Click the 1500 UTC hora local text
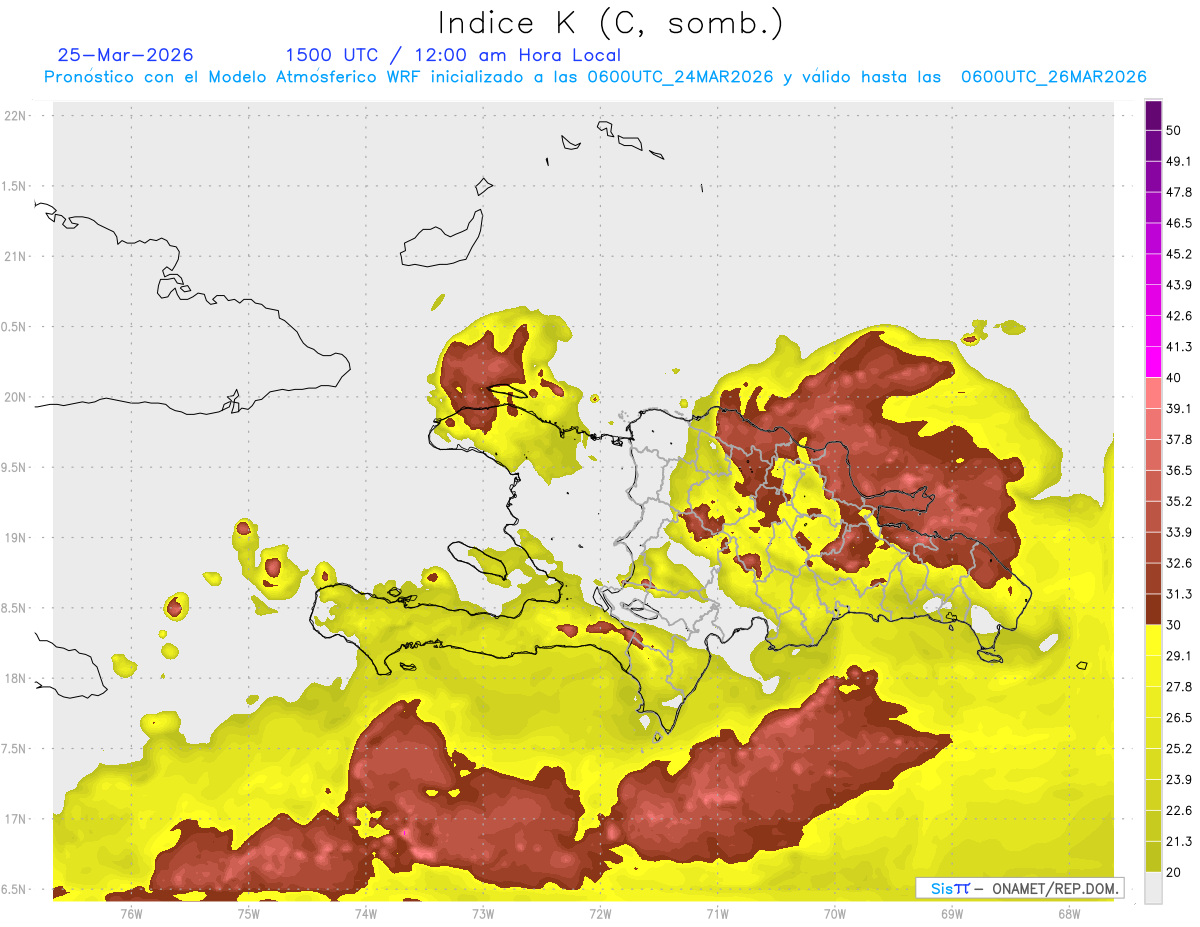 pos(452,55)
